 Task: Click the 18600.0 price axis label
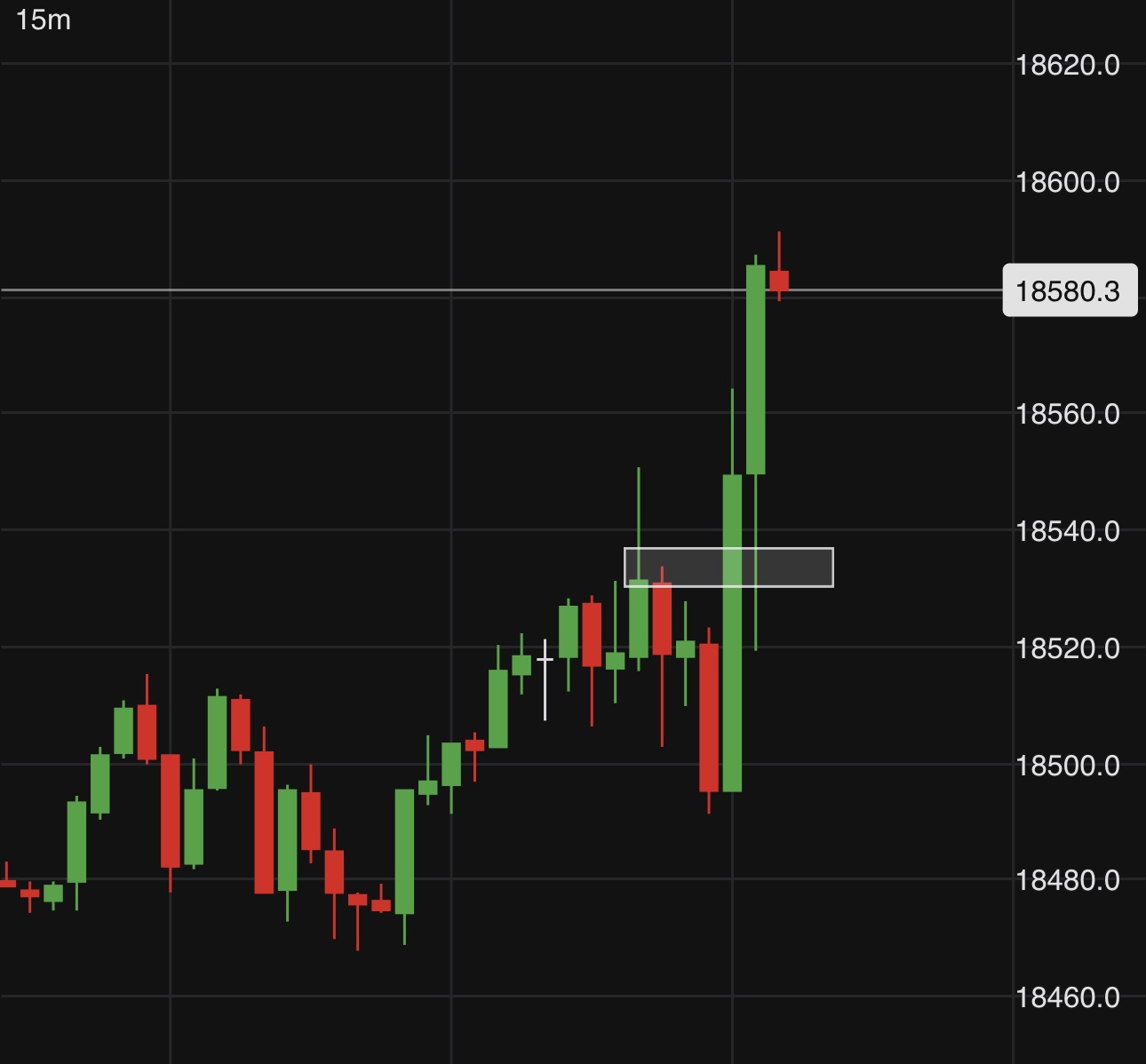1067,182
